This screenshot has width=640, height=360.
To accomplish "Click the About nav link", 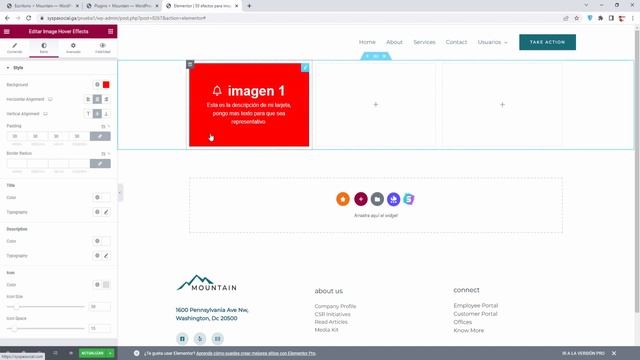I will point(394,42).
